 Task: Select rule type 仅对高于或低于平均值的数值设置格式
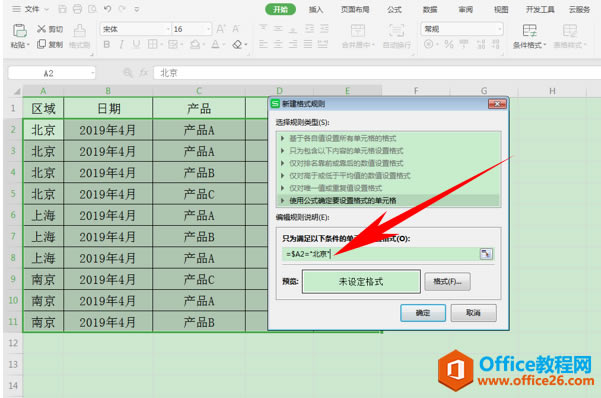pyautogui.click(x=350, y=176)
